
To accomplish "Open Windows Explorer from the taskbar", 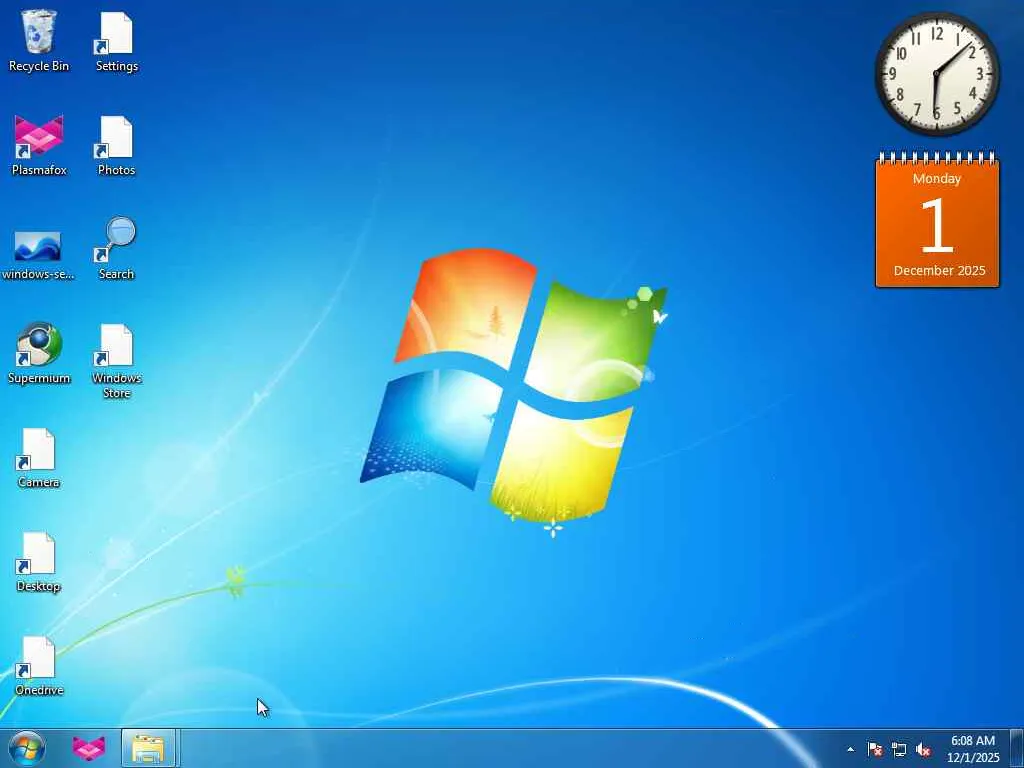I will [148, 748].
